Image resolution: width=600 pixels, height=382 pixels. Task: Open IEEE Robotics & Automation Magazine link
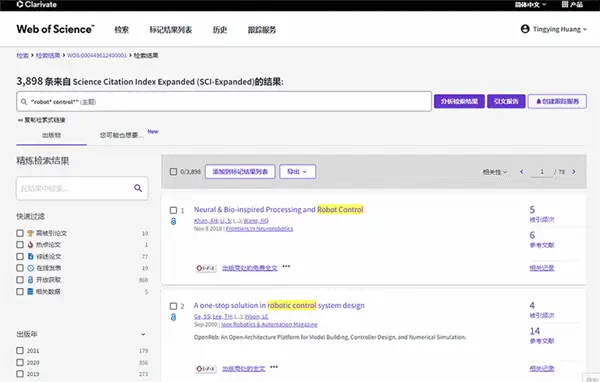tap(269, 325)
